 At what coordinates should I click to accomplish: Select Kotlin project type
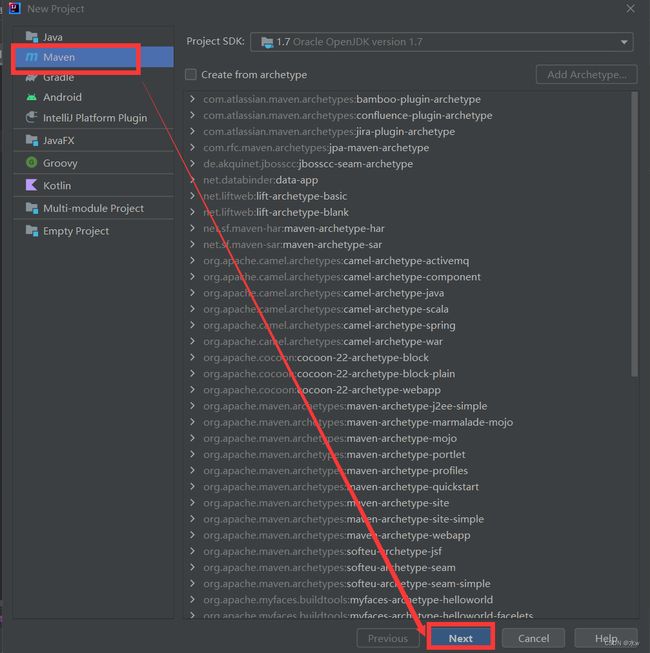click(x=94, y=185)
